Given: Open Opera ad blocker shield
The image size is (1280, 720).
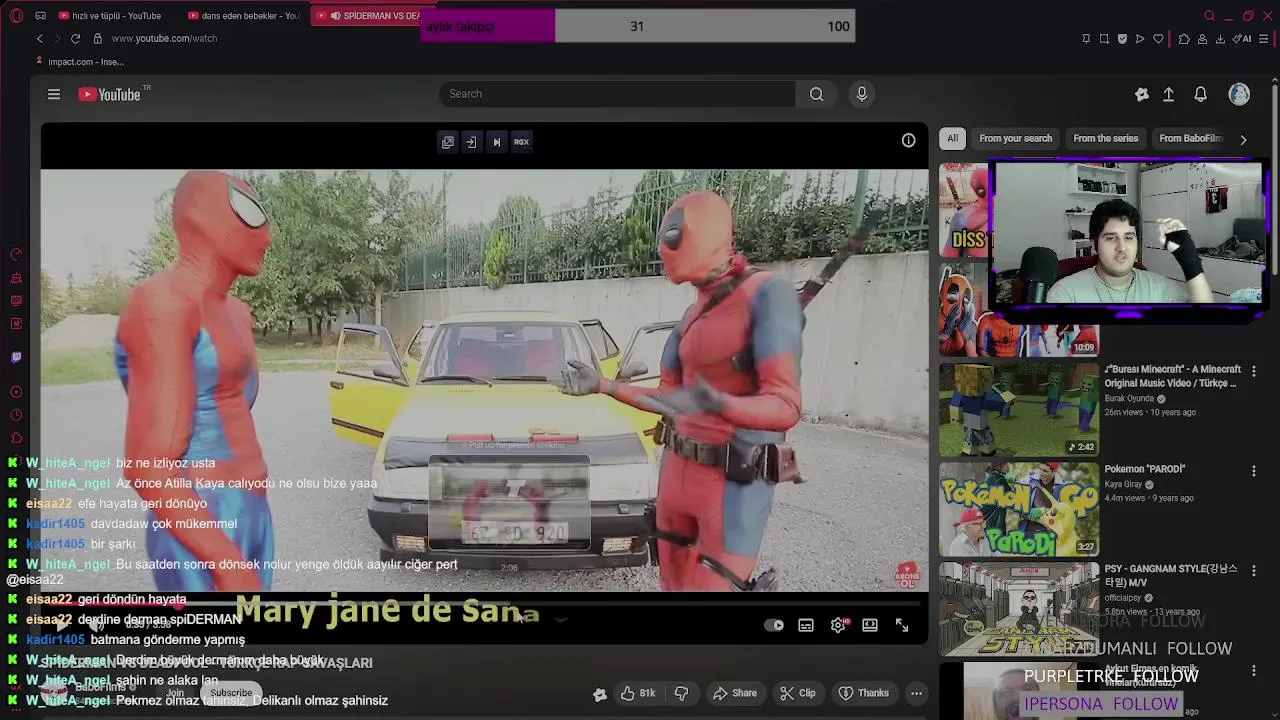Looking at the screenshot, I should tap(1122, 39).
